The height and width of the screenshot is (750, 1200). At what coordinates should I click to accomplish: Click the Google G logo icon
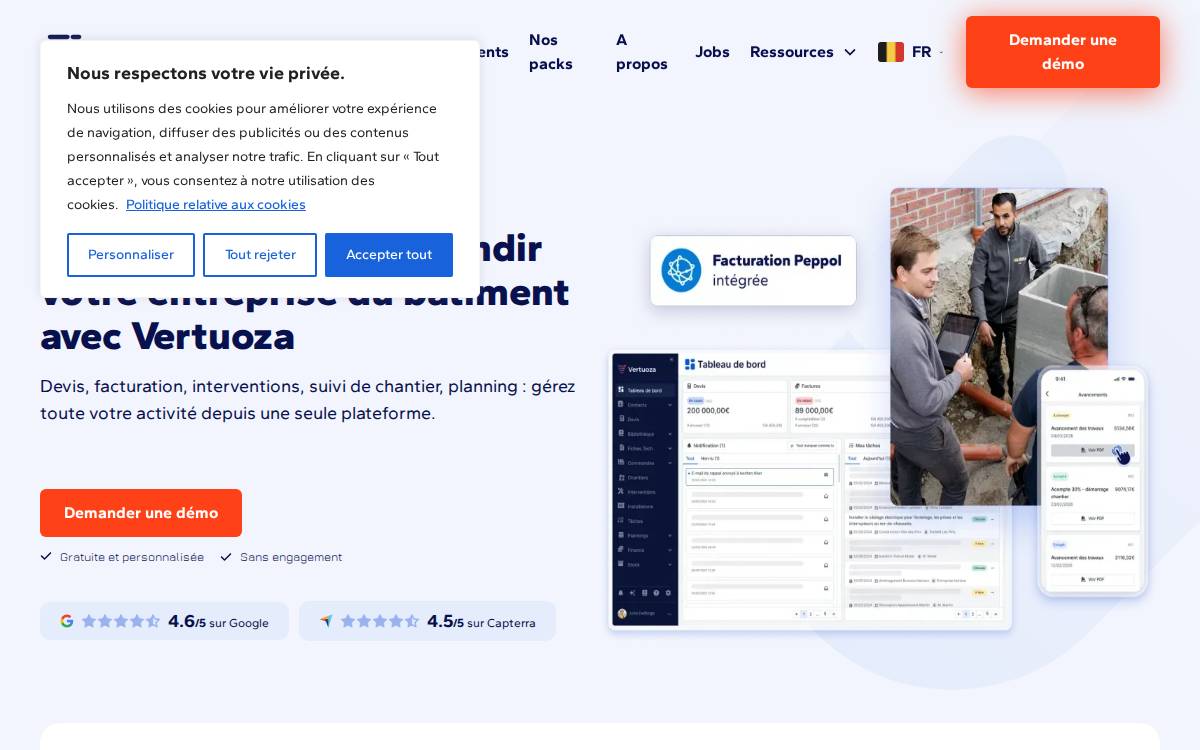67,621
